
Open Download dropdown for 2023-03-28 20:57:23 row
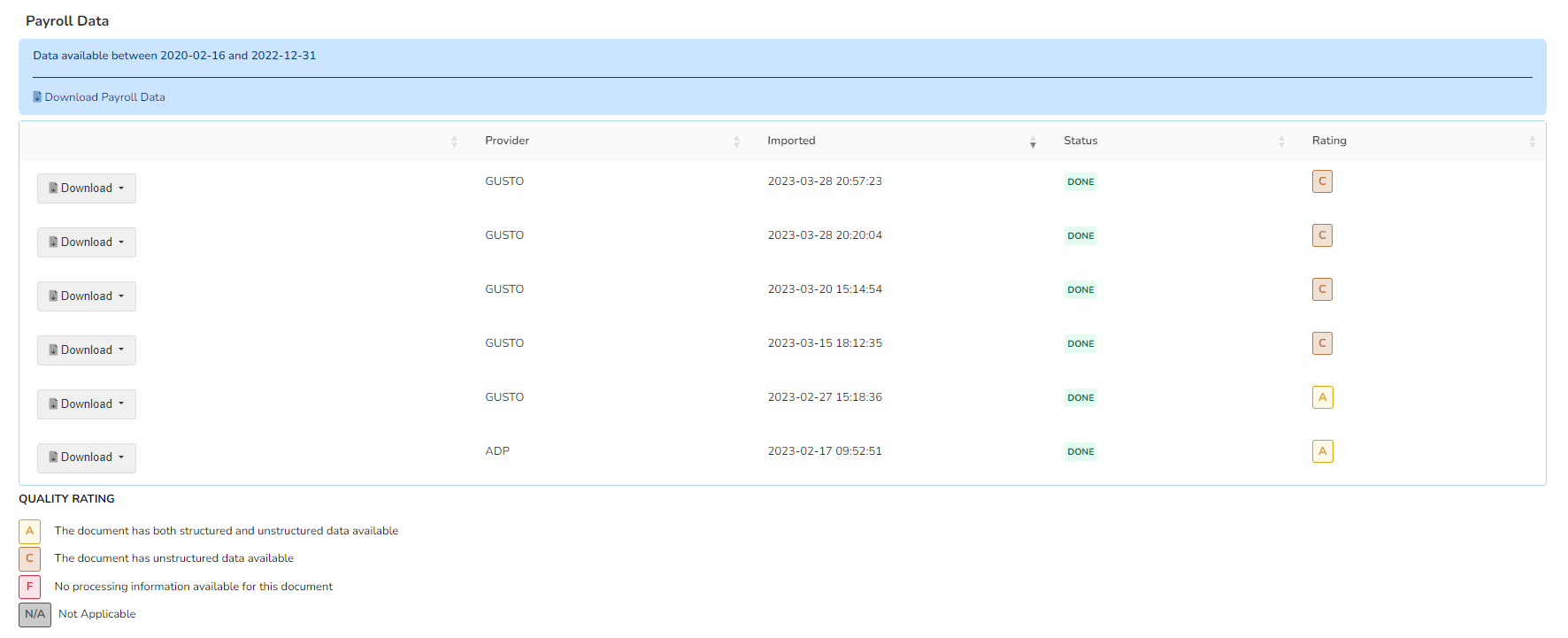click(87, 188)
